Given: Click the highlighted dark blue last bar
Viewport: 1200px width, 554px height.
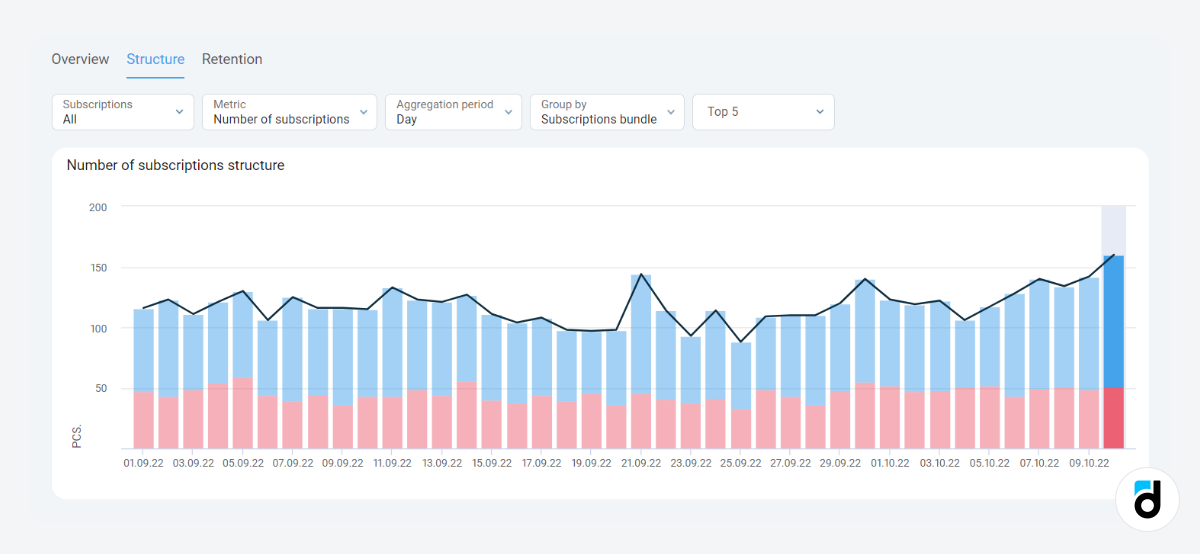Looking at the screenshot, I should (1113, 320).
